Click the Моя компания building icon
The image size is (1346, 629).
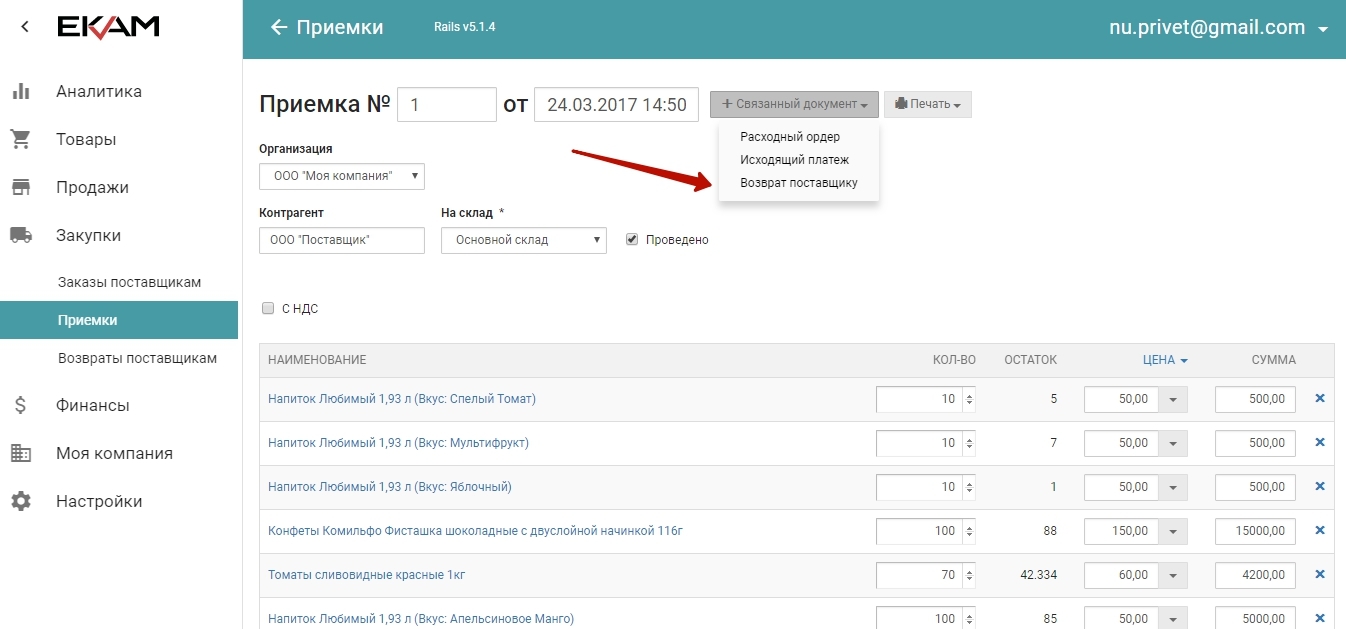click(20, 454)
